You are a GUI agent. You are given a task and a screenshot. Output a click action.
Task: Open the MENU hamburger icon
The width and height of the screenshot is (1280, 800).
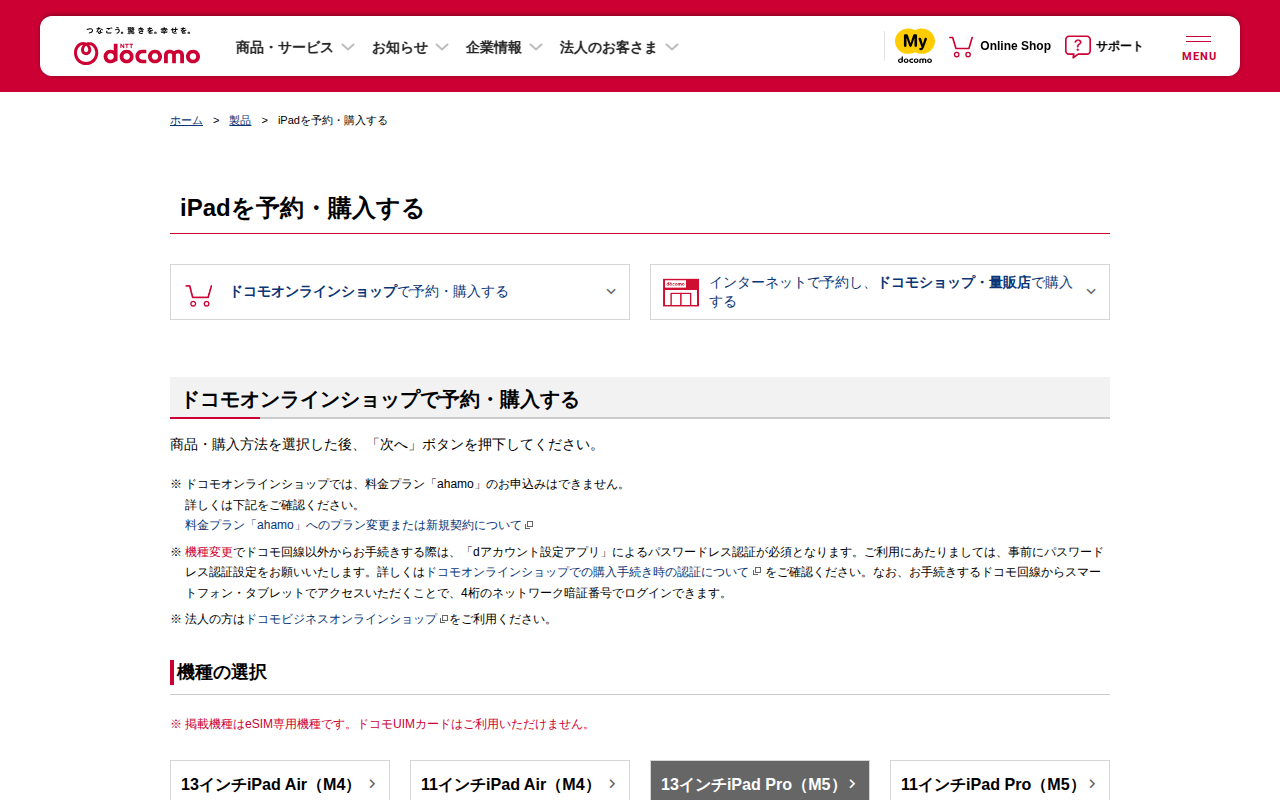tap(1199, 47)
